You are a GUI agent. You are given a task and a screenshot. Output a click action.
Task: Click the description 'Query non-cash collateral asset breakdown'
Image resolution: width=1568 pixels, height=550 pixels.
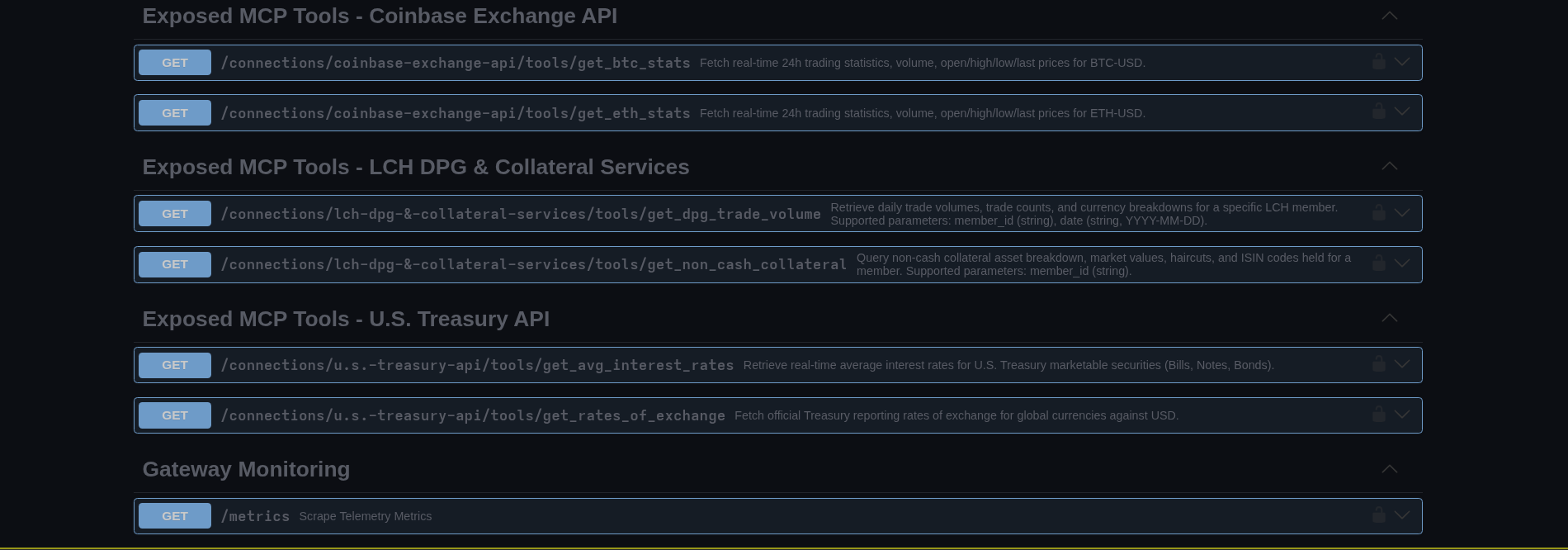[x=1104, y=264]
